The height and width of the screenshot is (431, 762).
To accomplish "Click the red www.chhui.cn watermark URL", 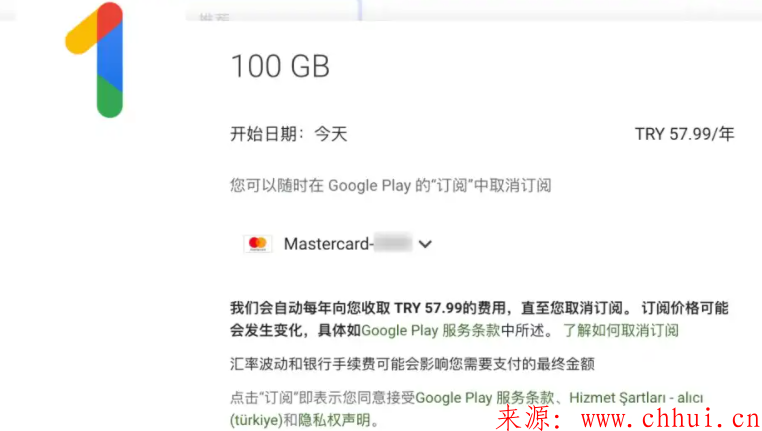I will (x=671, y=419).
